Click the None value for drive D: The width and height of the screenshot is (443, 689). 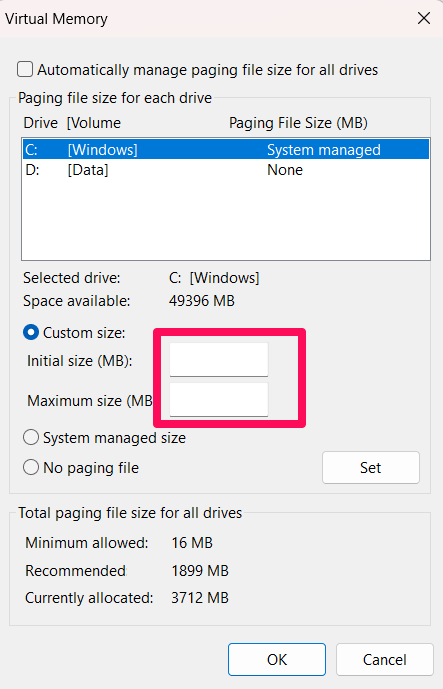coord(285,170)
